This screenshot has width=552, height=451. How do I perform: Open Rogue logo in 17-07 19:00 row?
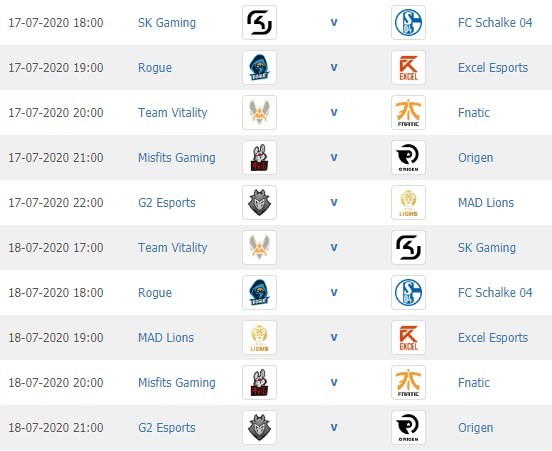point(259,68)
